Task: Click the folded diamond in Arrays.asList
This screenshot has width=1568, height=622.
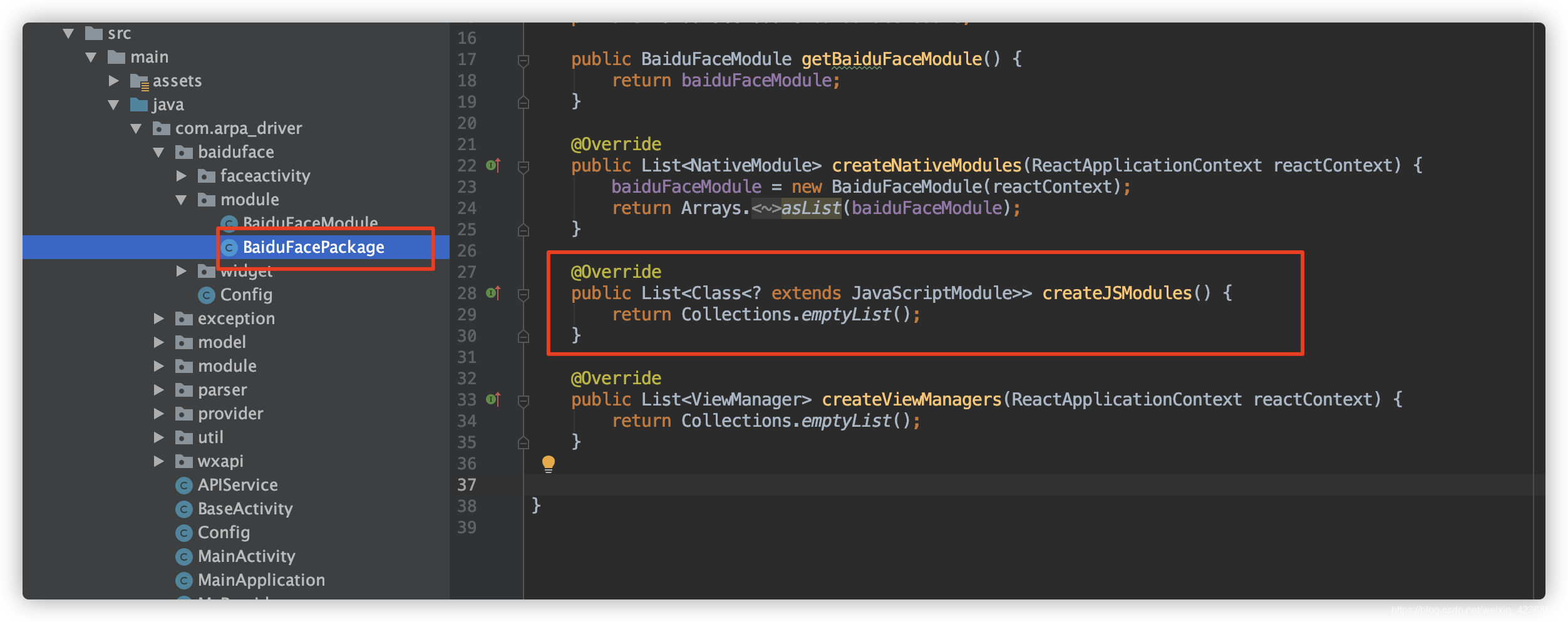Action: tap(766, 208)
